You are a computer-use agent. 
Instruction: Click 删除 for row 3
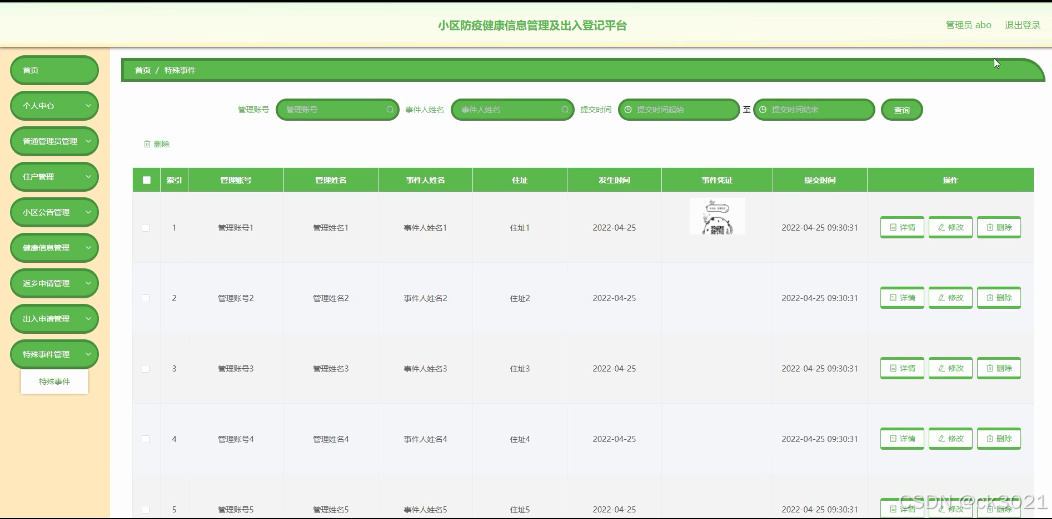pyautogui.click(x=999, y=368)
